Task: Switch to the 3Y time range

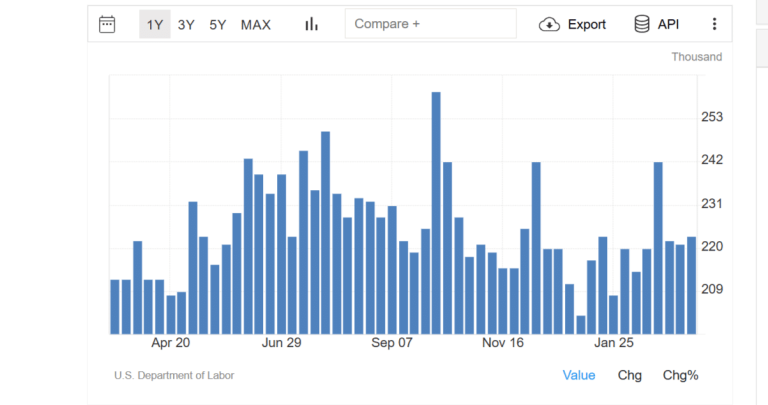Action: (186, 24)
